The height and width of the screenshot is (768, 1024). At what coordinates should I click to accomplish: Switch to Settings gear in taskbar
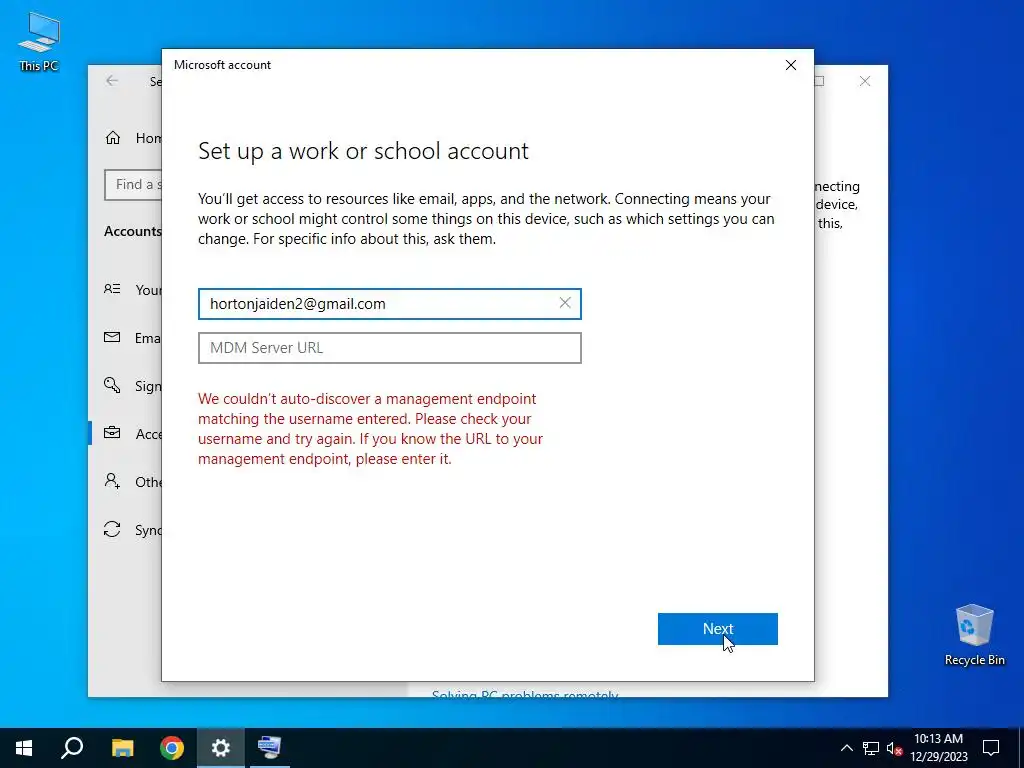[x=221, y=748]
